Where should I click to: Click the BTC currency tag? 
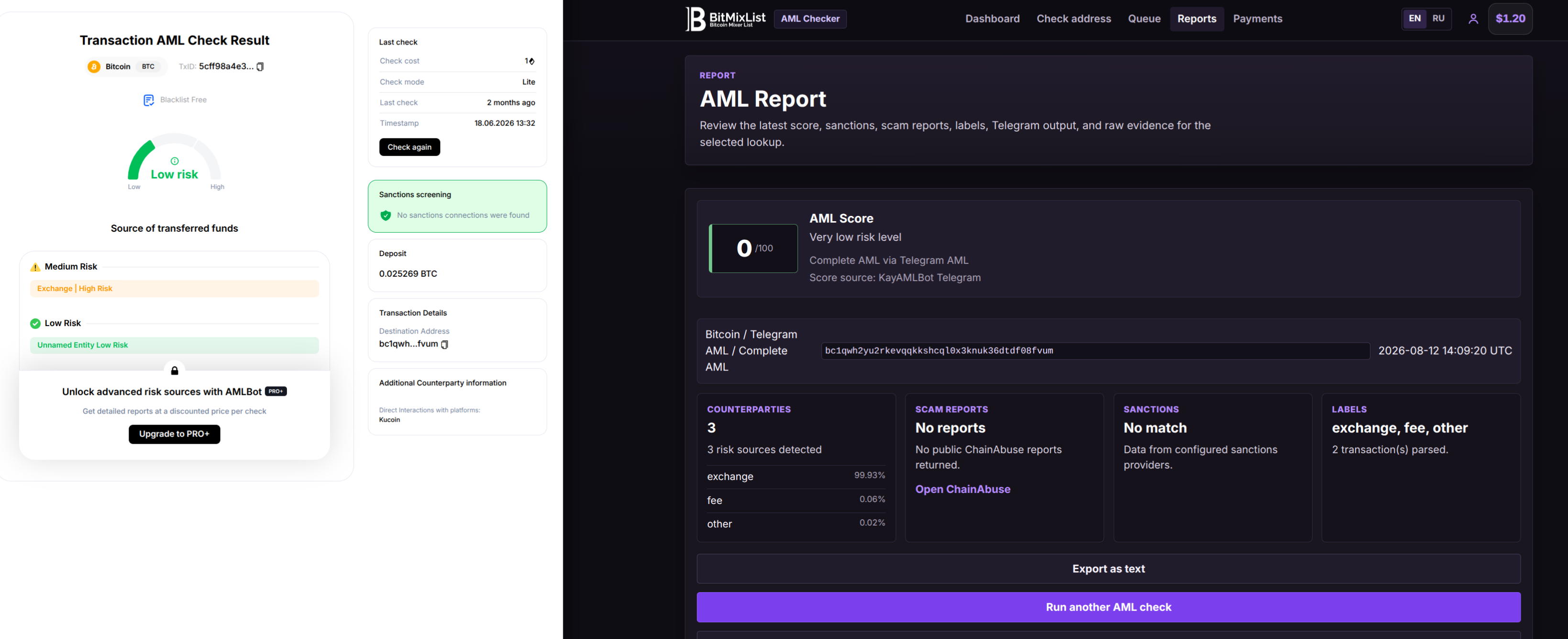tap(148, 67)
